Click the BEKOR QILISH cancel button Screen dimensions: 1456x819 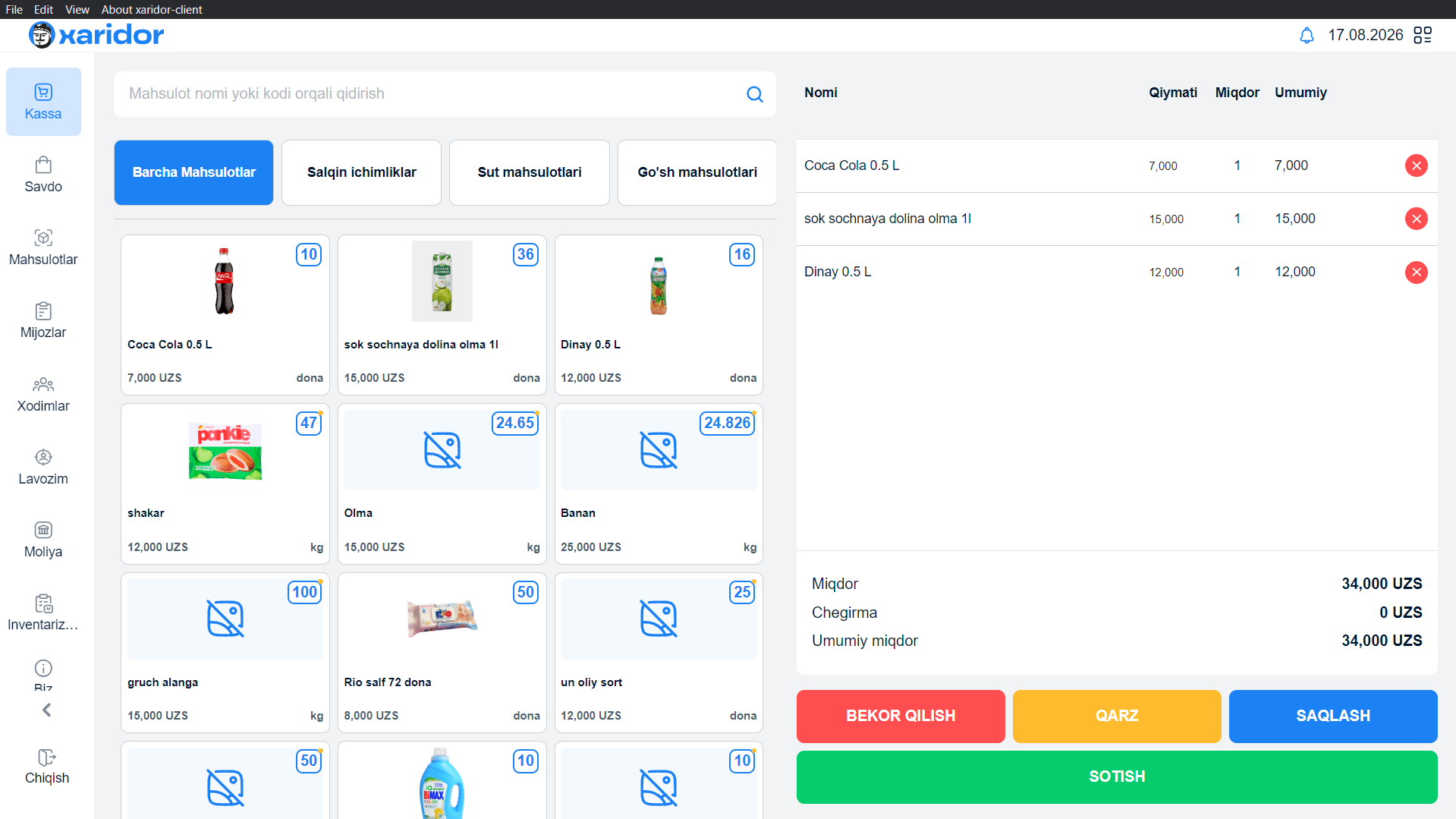pyautogui.click(x=901, y=716)
